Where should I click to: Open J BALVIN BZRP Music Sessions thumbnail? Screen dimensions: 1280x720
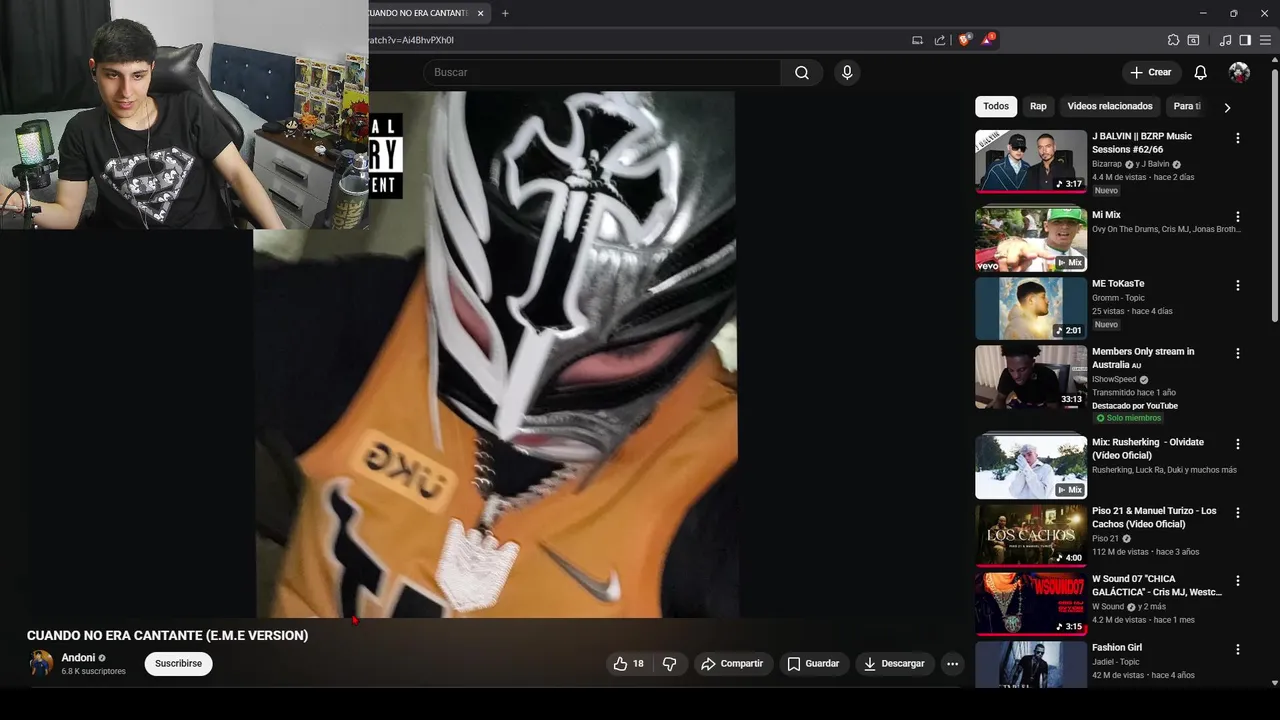point(1031,161)
